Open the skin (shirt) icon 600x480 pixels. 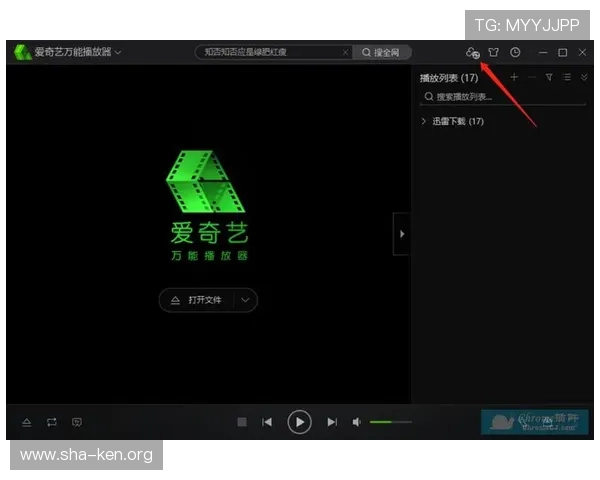click(494, 52)
